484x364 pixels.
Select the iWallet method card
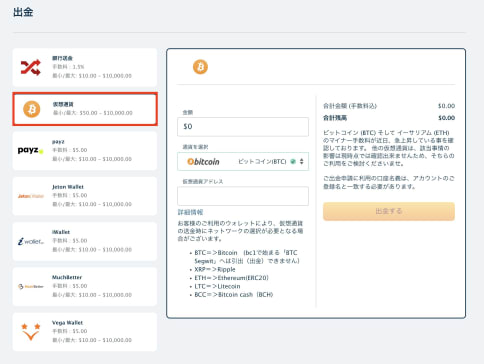tap(85, 241)
